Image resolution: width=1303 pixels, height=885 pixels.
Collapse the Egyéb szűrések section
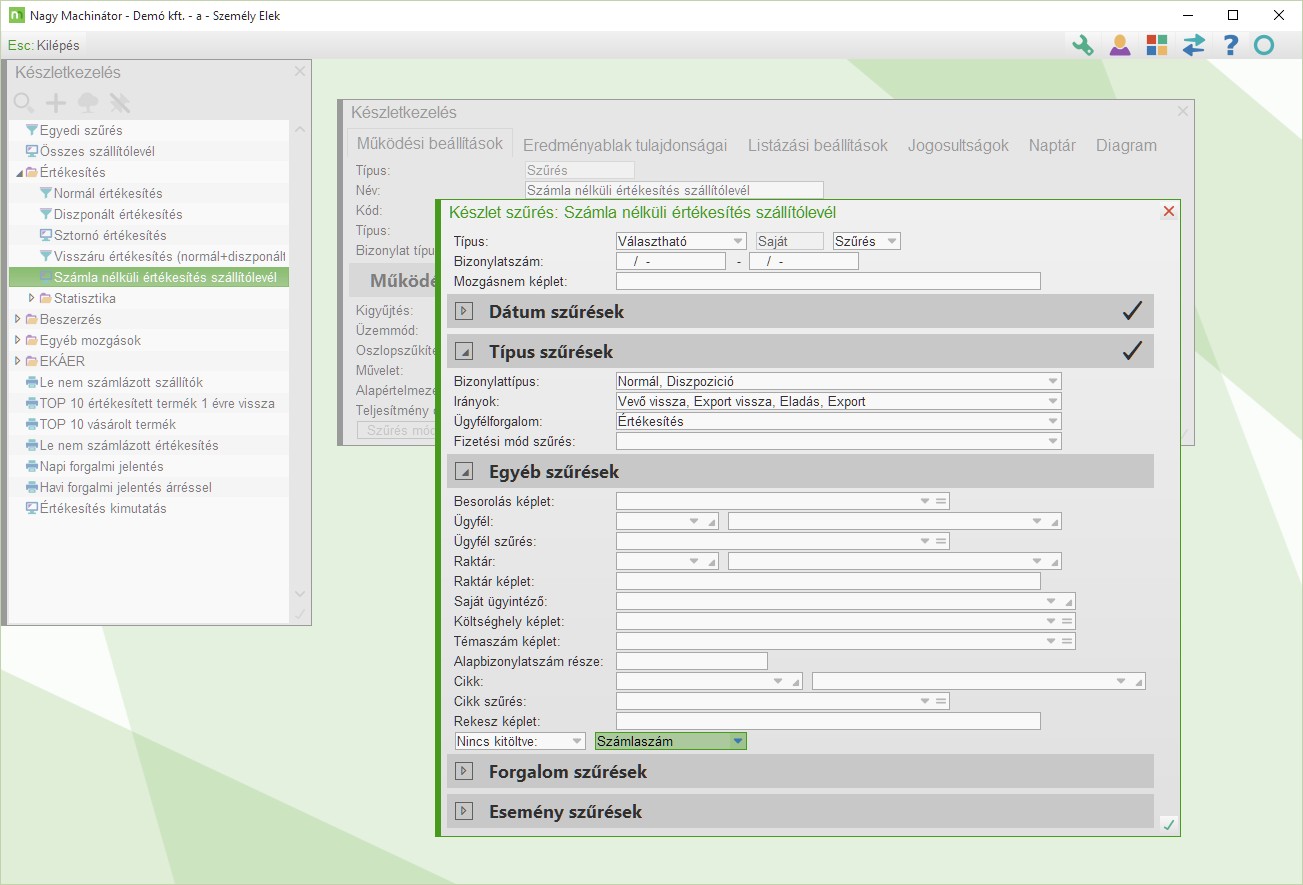[x=464, y=472]
